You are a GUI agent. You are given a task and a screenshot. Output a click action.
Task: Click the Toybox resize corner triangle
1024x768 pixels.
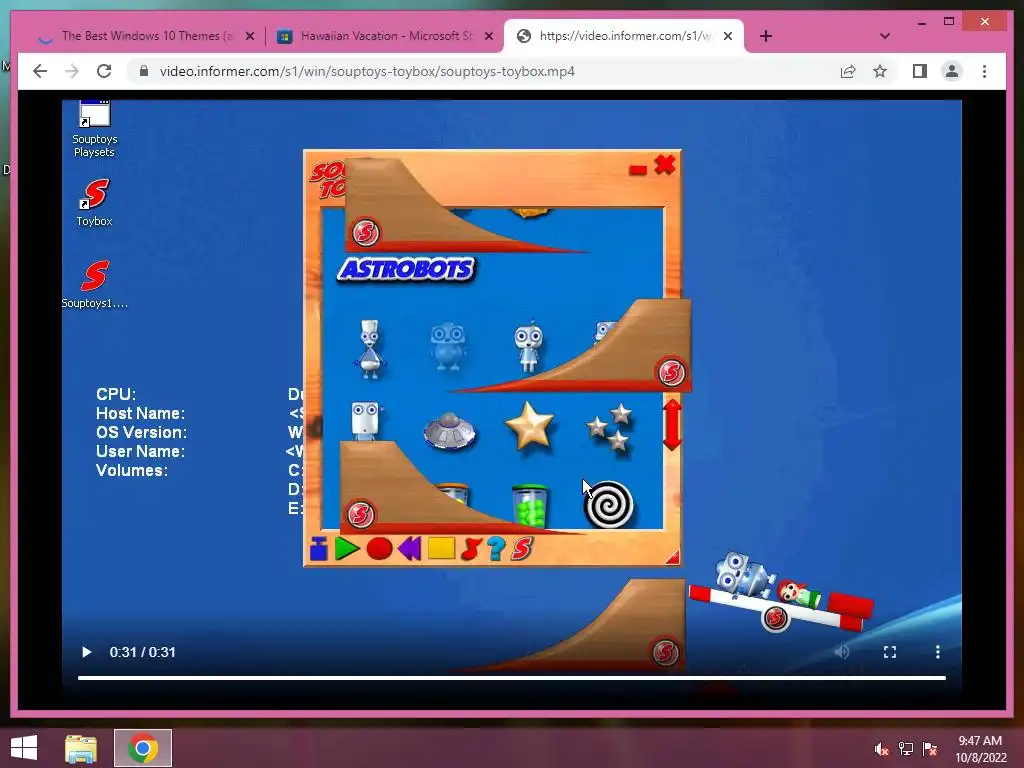click(672, 556)
